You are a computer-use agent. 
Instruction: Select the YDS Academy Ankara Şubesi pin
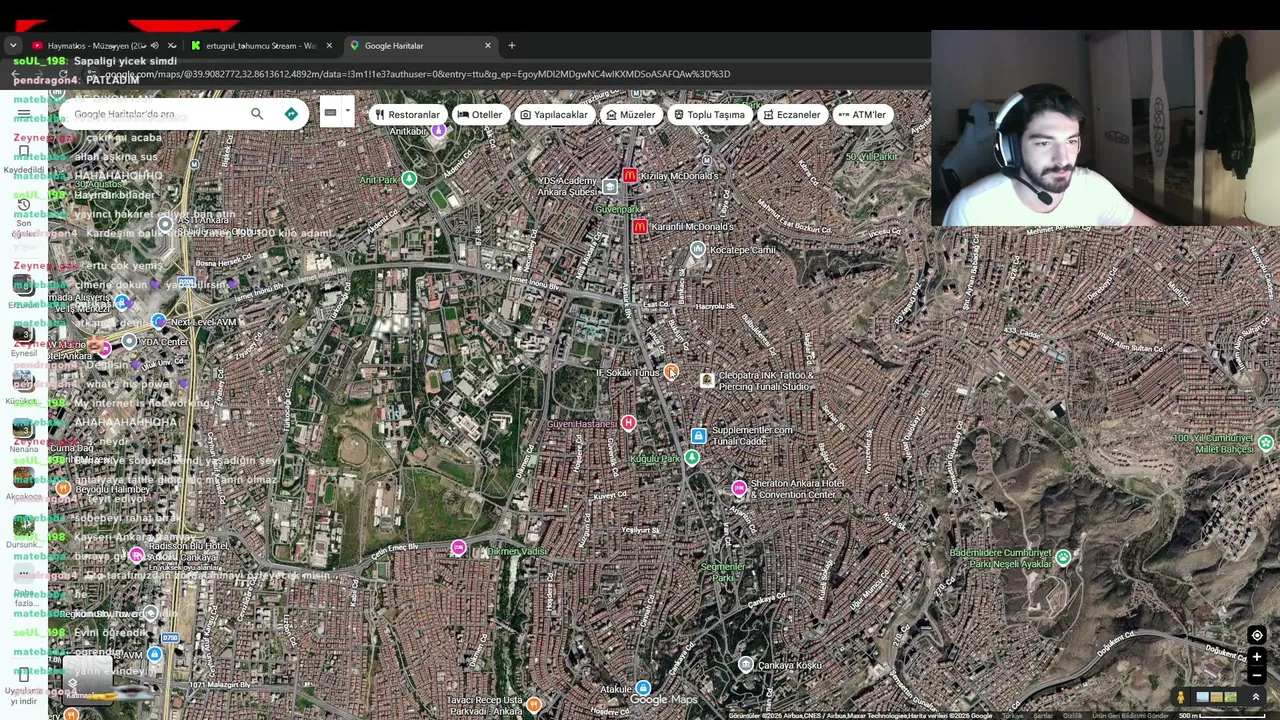pos(610,186)
